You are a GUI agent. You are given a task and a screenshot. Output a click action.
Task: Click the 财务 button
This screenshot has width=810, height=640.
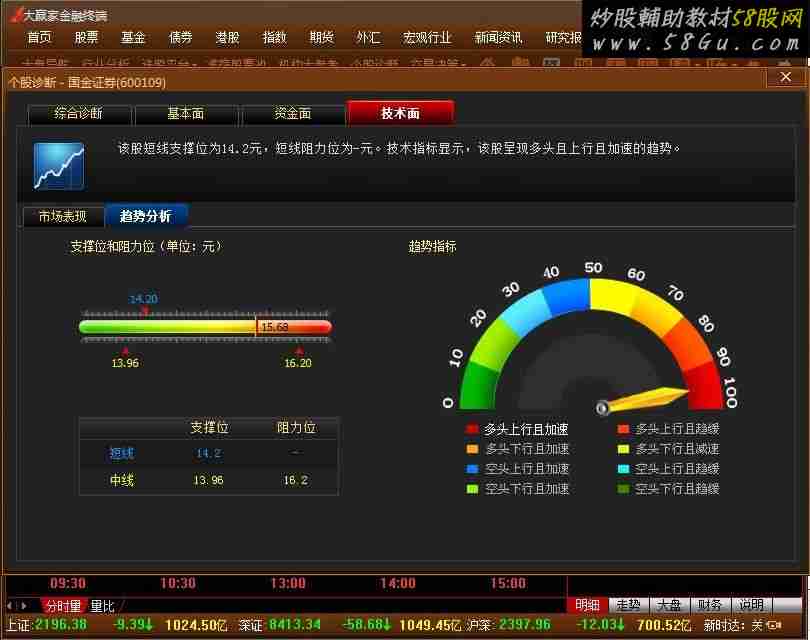[x=710, y=605]
